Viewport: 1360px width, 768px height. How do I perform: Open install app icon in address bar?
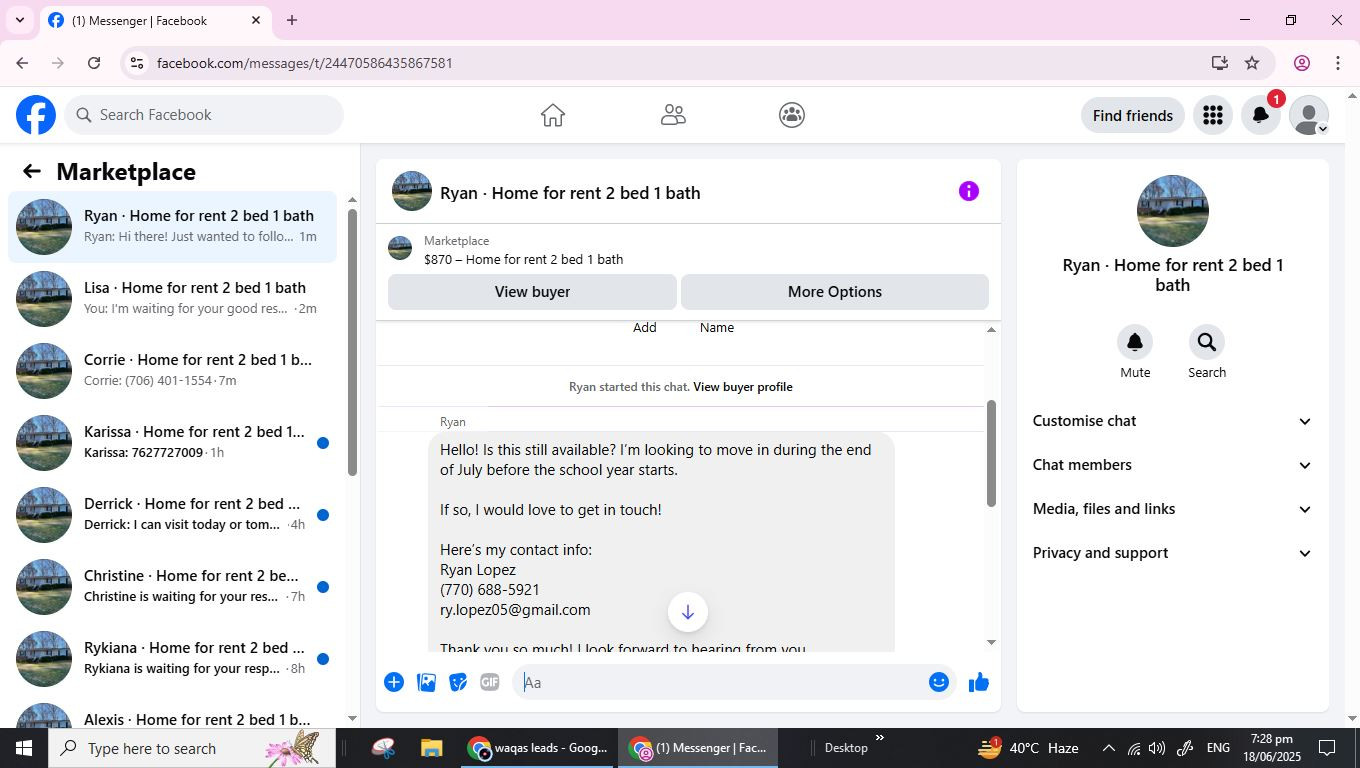pos(1219,63)
